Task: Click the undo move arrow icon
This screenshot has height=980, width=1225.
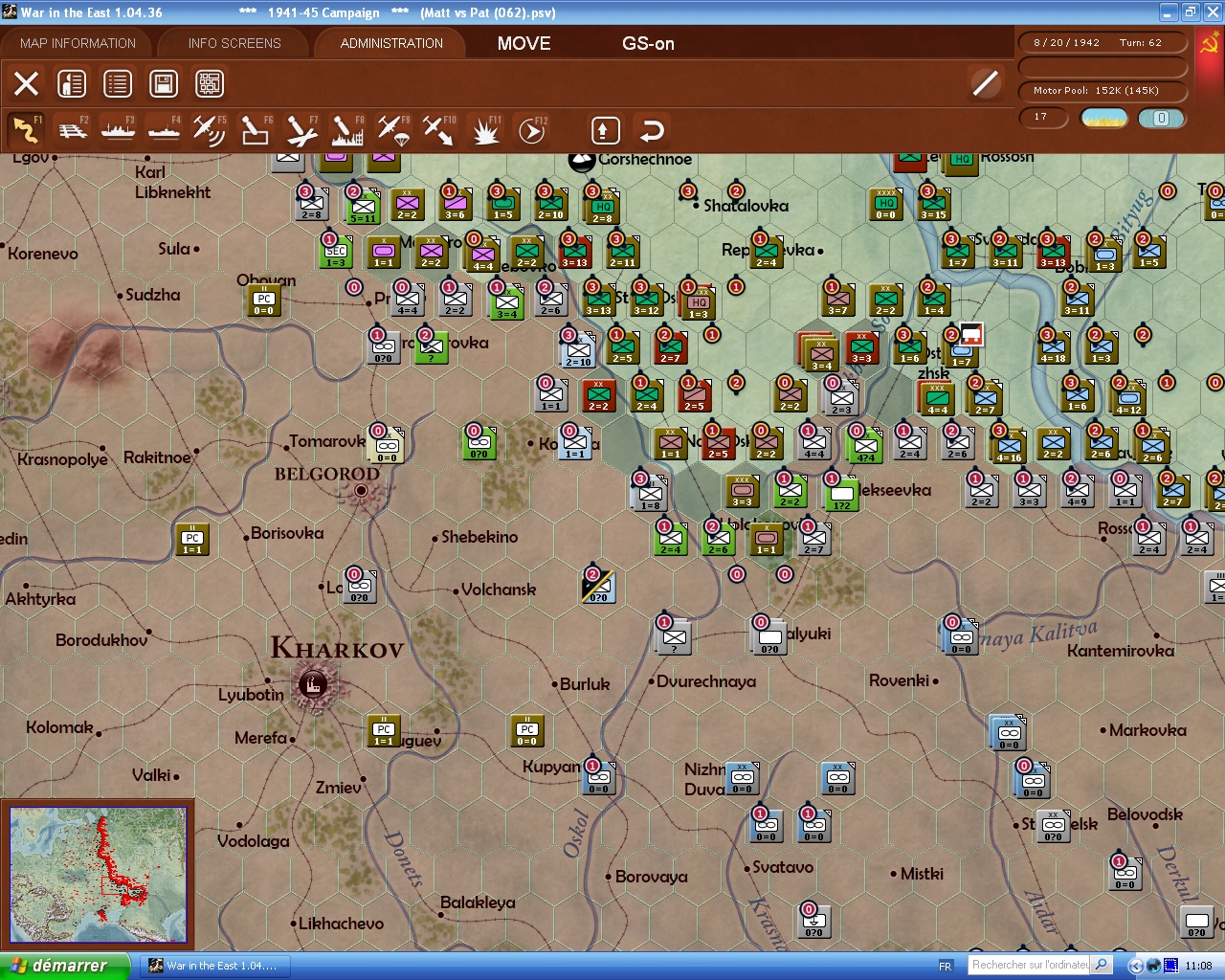Action: point(652,130)
